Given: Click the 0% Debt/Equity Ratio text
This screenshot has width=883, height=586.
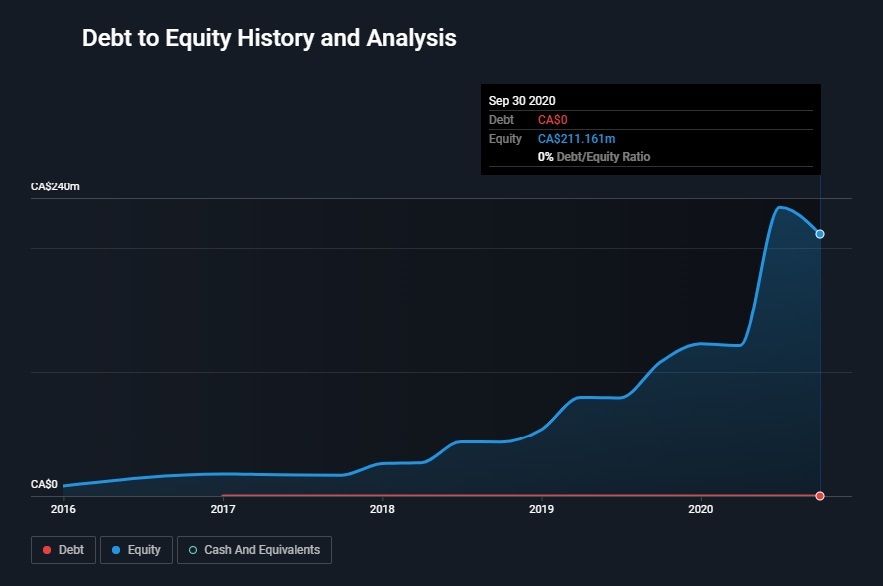Looking at the screenshot, I should pos(594,157).
